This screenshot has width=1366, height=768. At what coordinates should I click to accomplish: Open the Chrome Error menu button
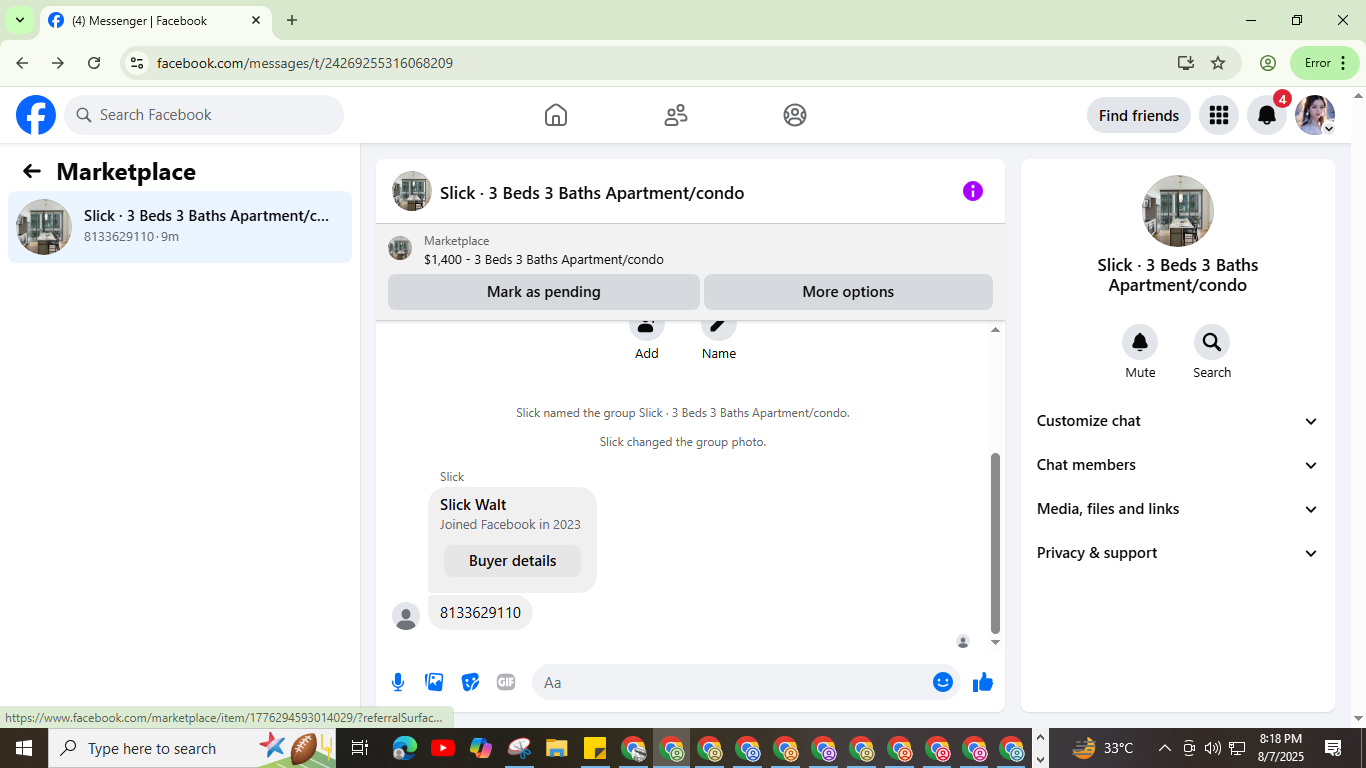click(1325, 63)
